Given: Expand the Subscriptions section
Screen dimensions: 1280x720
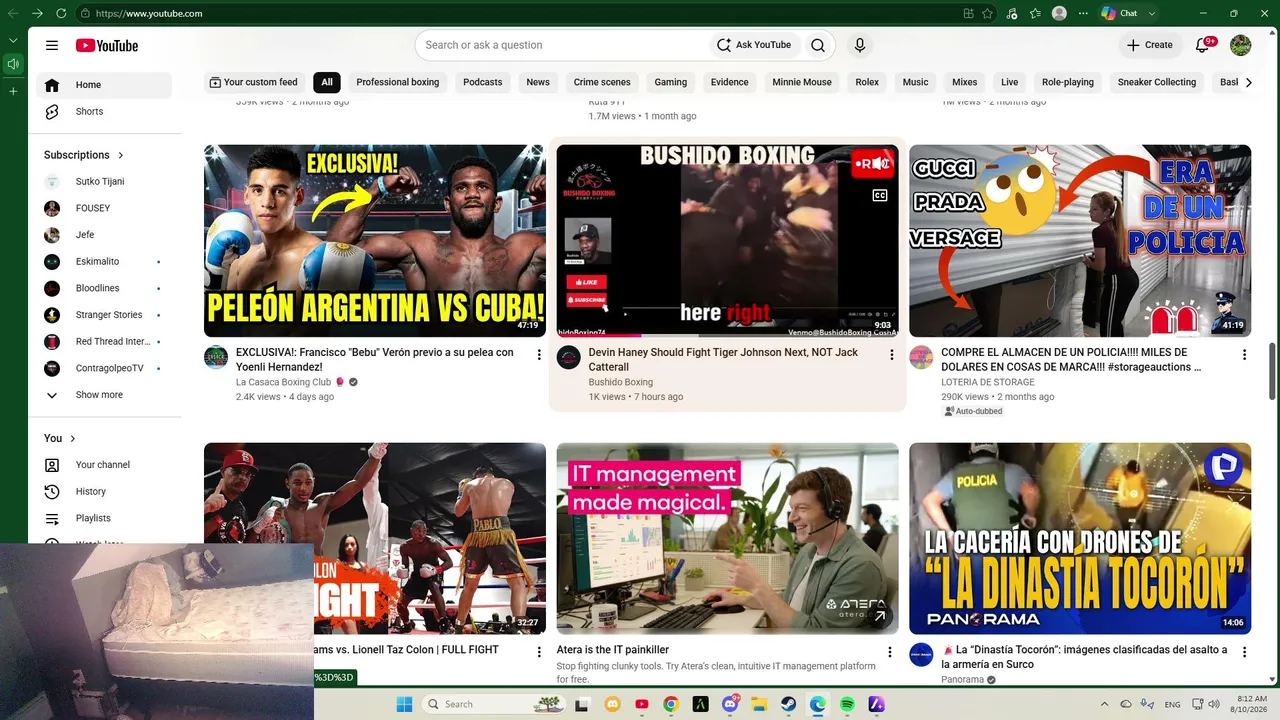Looking at the screenshot, I should tap(84, 155).
